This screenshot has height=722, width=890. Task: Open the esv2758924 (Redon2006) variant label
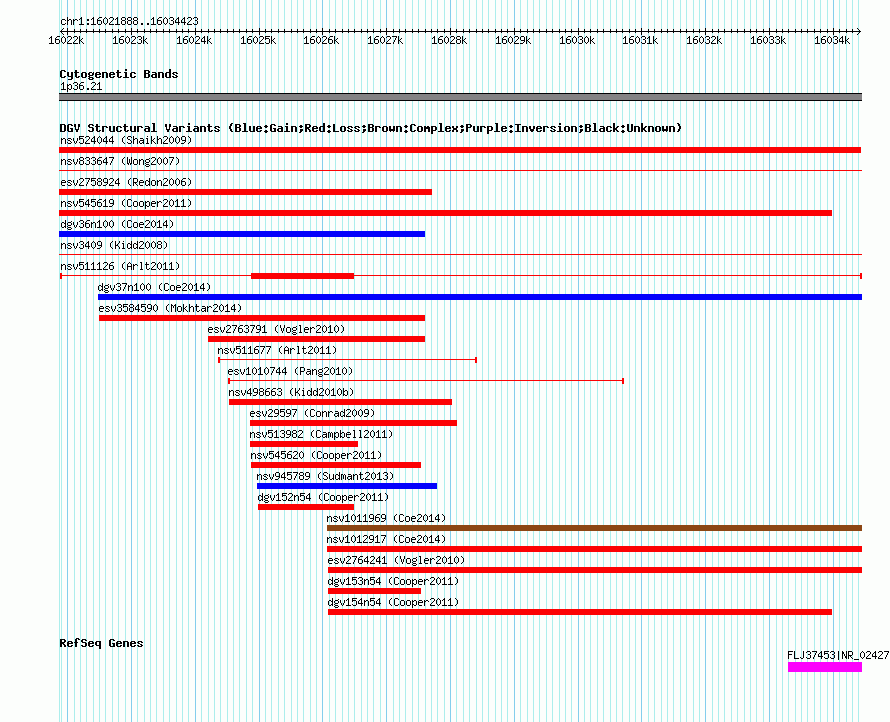(x=126, y=182)
